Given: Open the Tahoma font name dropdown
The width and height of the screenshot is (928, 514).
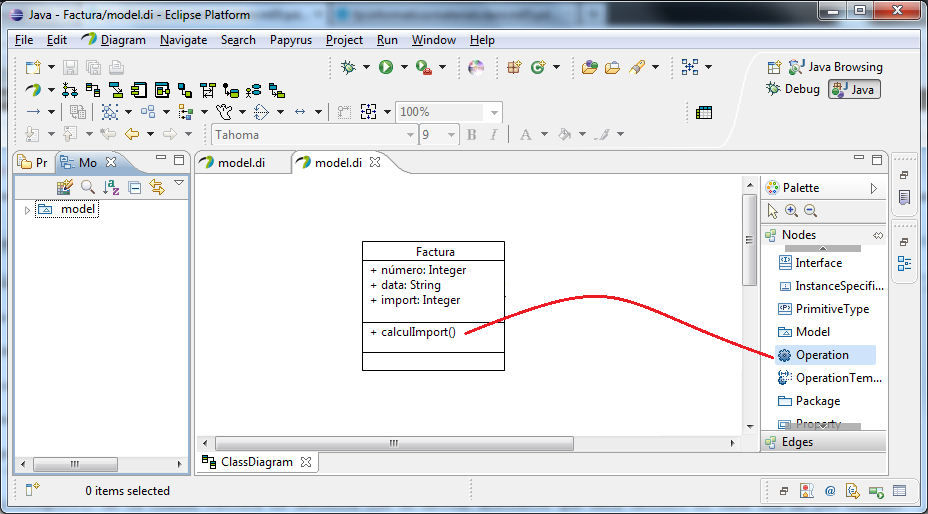Looking at the screenshot, I should tap(409, 135).
